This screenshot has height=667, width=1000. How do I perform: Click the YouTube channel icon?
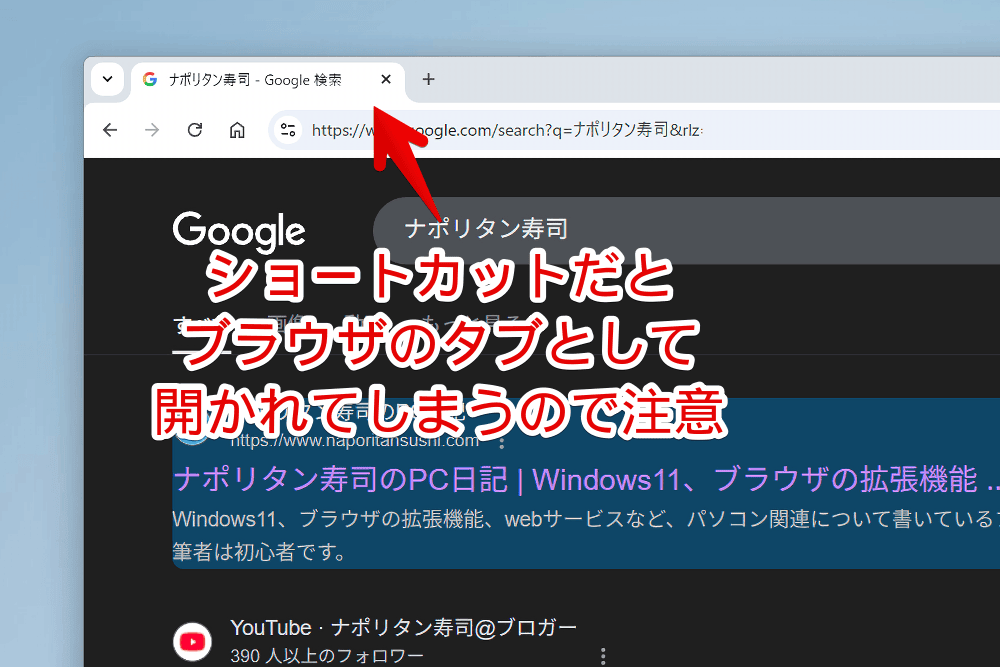(192, 641)
